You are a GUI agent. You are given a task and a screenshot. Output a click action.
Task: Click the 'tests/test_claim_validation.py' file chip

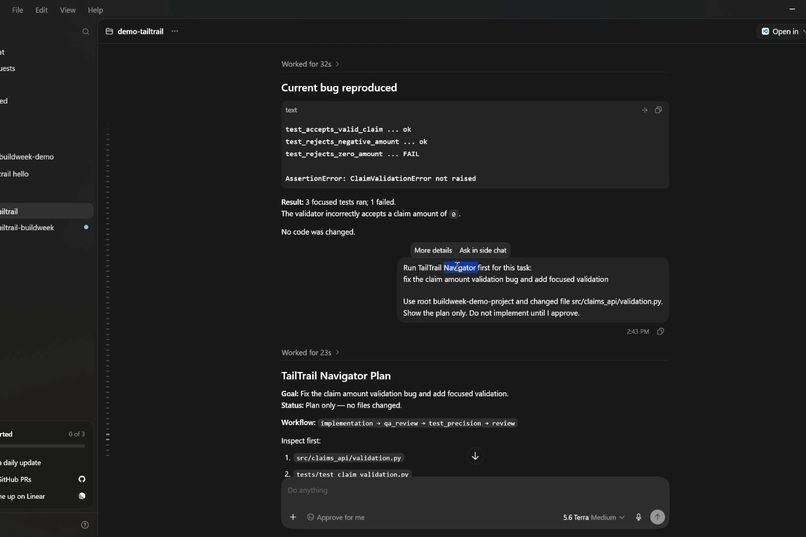coord(352,474)
